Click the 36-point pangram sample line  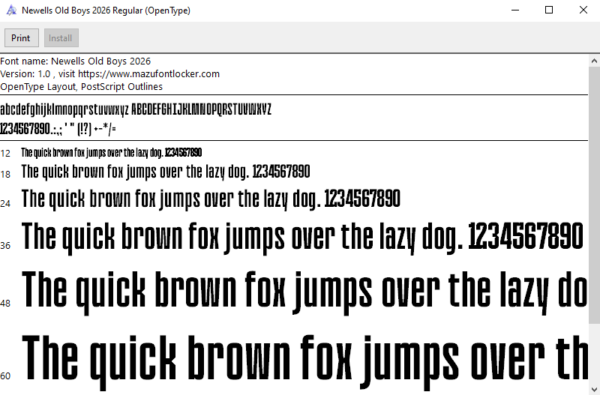click(x=302, y=238)
